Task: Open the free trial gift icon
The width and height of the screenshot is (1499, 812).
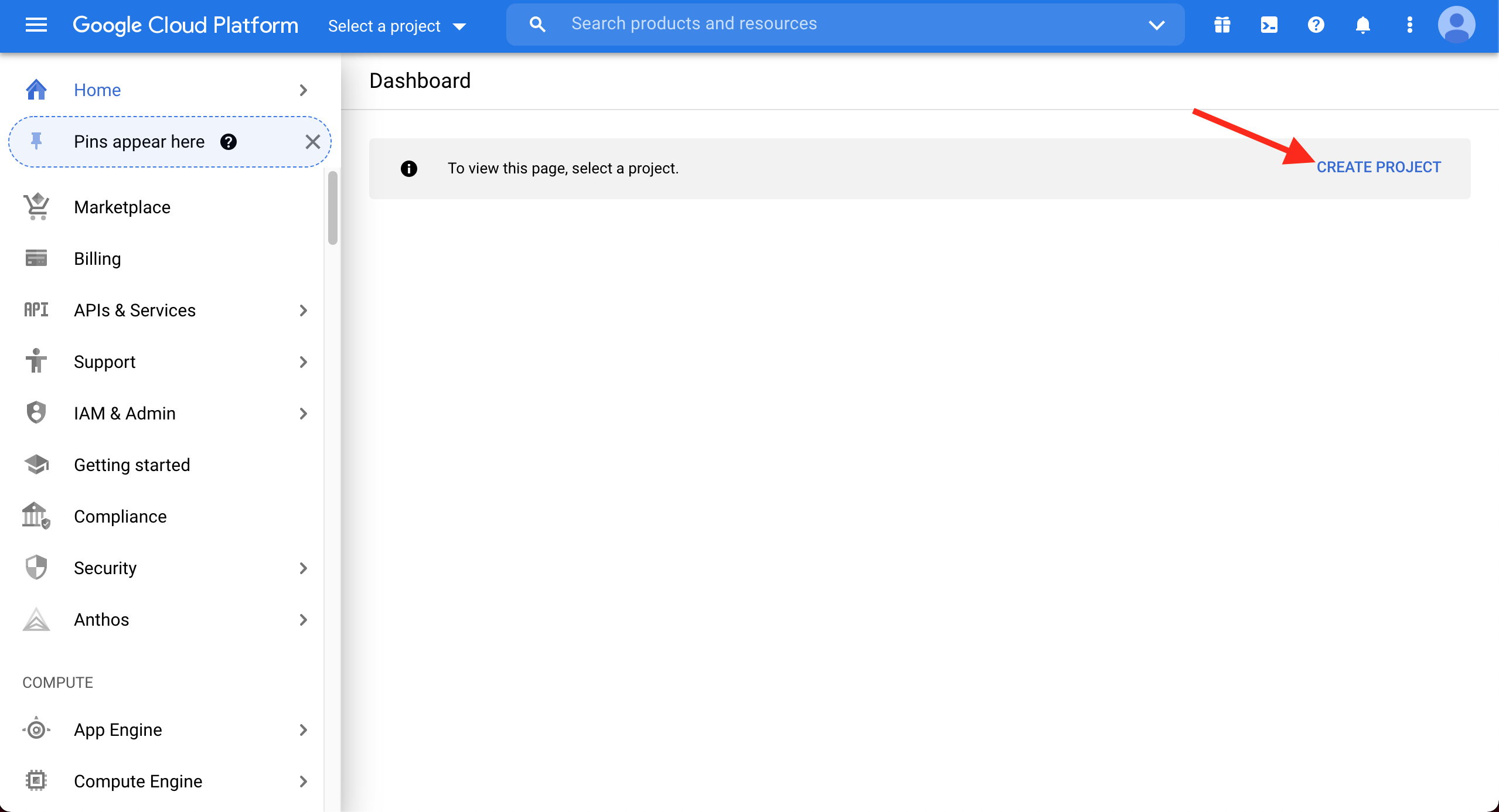Action: [x=1222, y=25]
